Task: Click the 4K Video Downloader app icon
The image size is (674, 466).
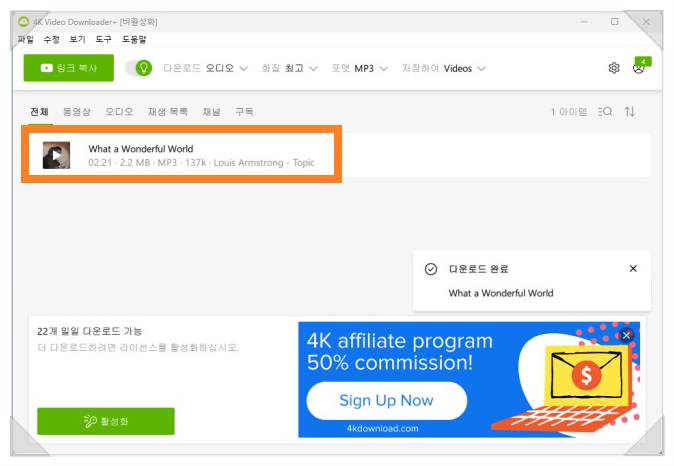Action: coord(23,21)
